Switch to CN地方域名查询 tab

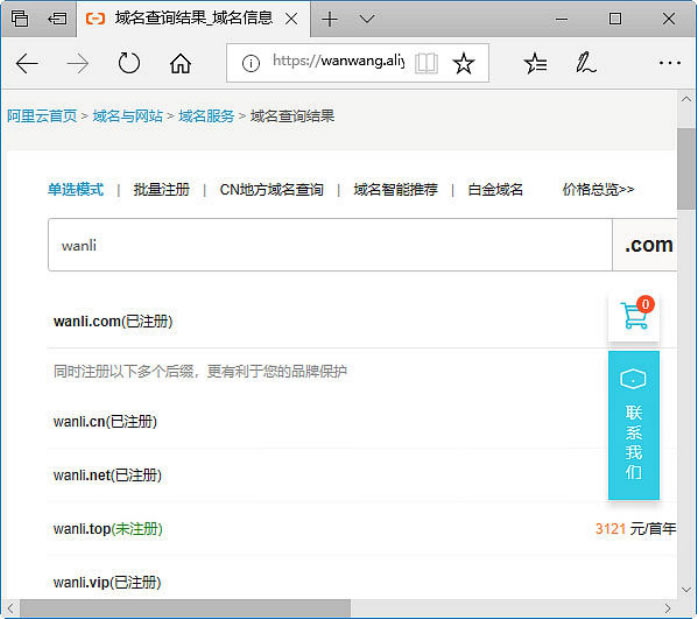click(x=271, y=189)
